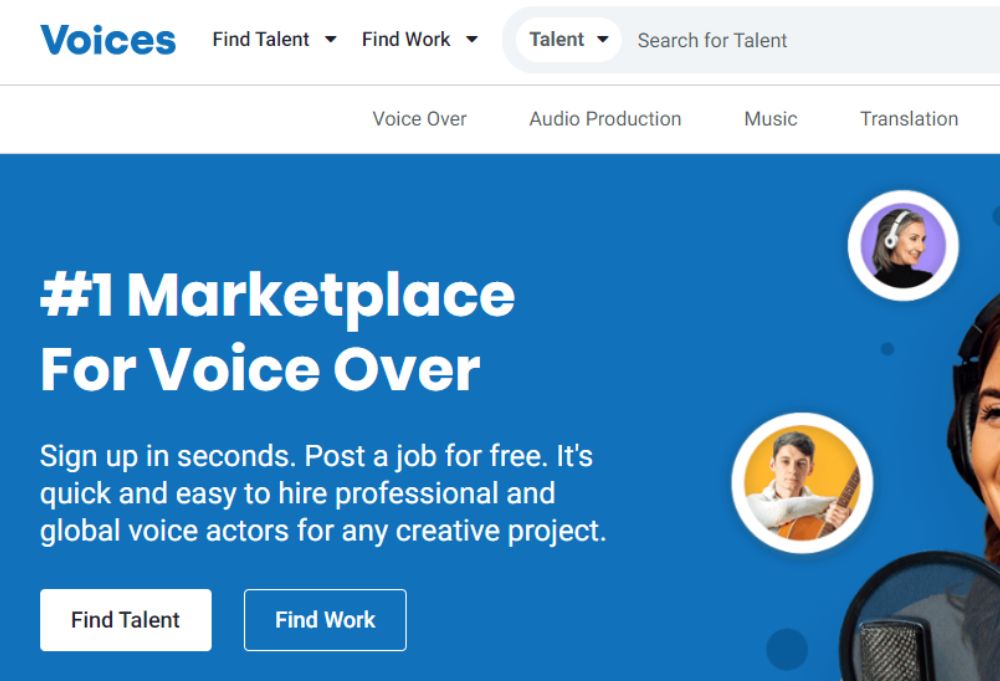Open the Translation category

point(908,119)
